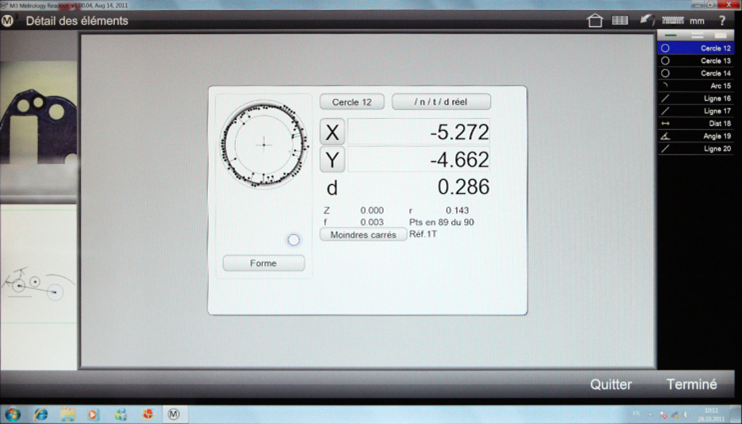This screenshot has width=742, height=424.
Task: Click the ruler scale icon
Action: tap(672, 20)
